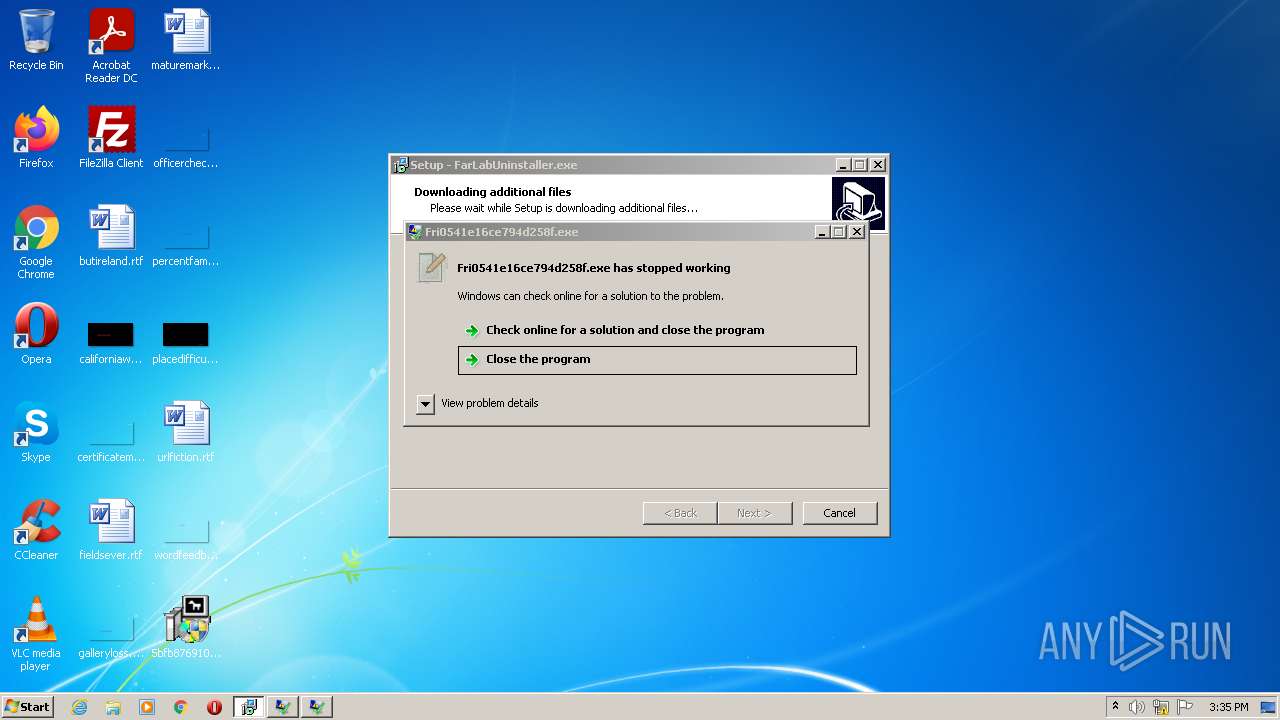Viewport: 1280px width, 720px height.
Task: Show hidden system tray icons
Action: point(1115,707)
